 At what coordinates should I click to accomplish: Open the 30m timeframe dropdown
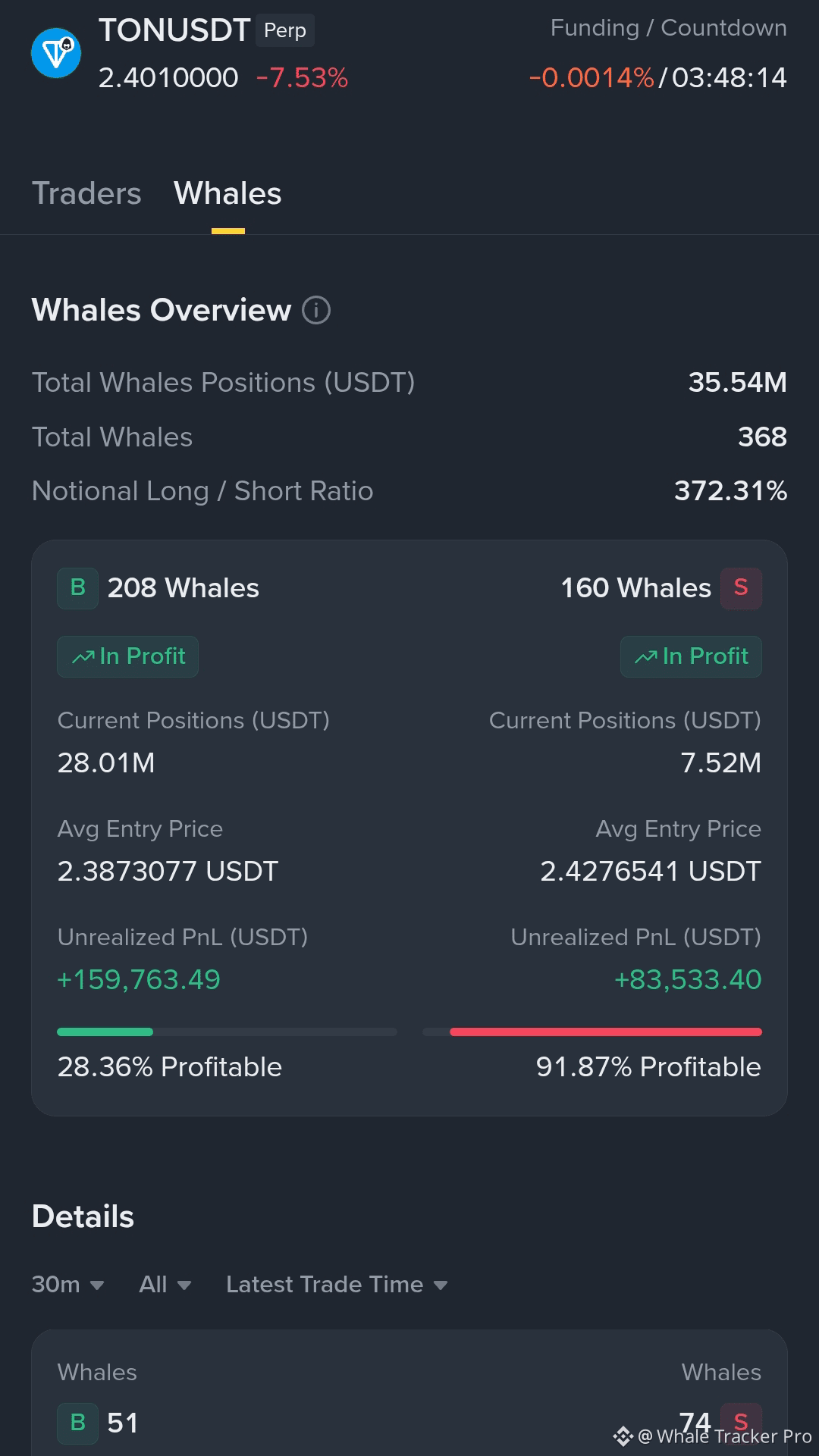point(67,1285)
